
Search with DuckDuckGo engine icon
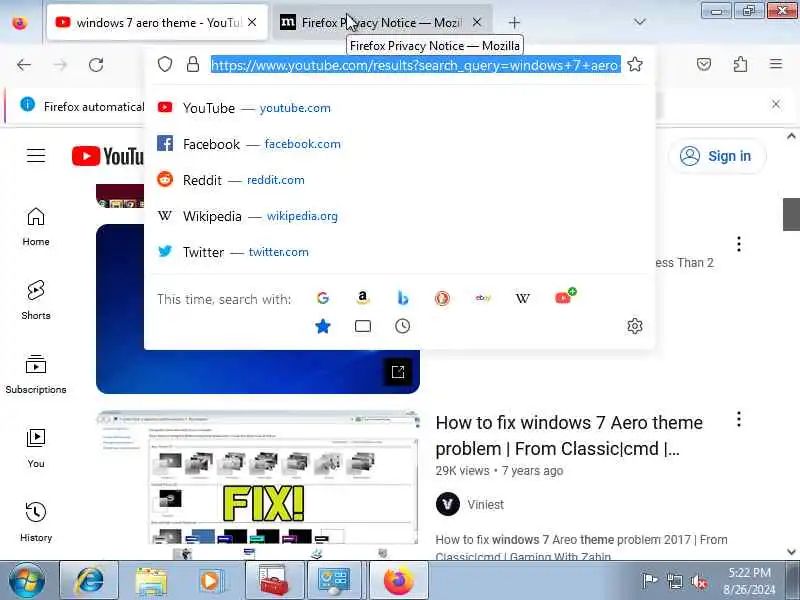pos(442,298)
